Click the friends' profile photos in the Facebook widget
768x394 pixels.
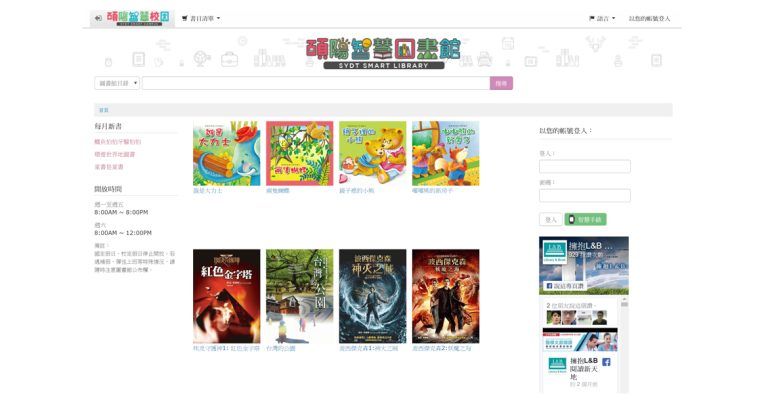tap(577, 318)
